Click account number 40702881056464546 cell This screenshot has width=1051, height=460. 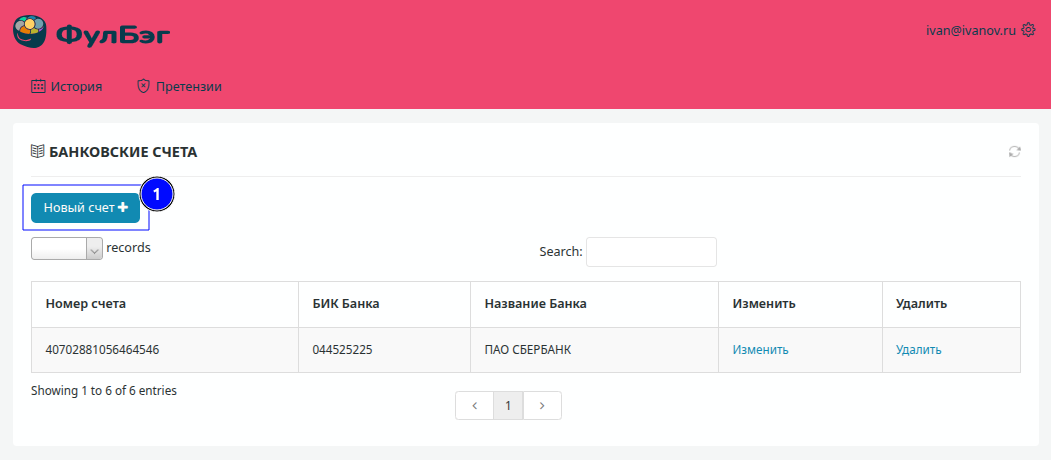point(103,350)
